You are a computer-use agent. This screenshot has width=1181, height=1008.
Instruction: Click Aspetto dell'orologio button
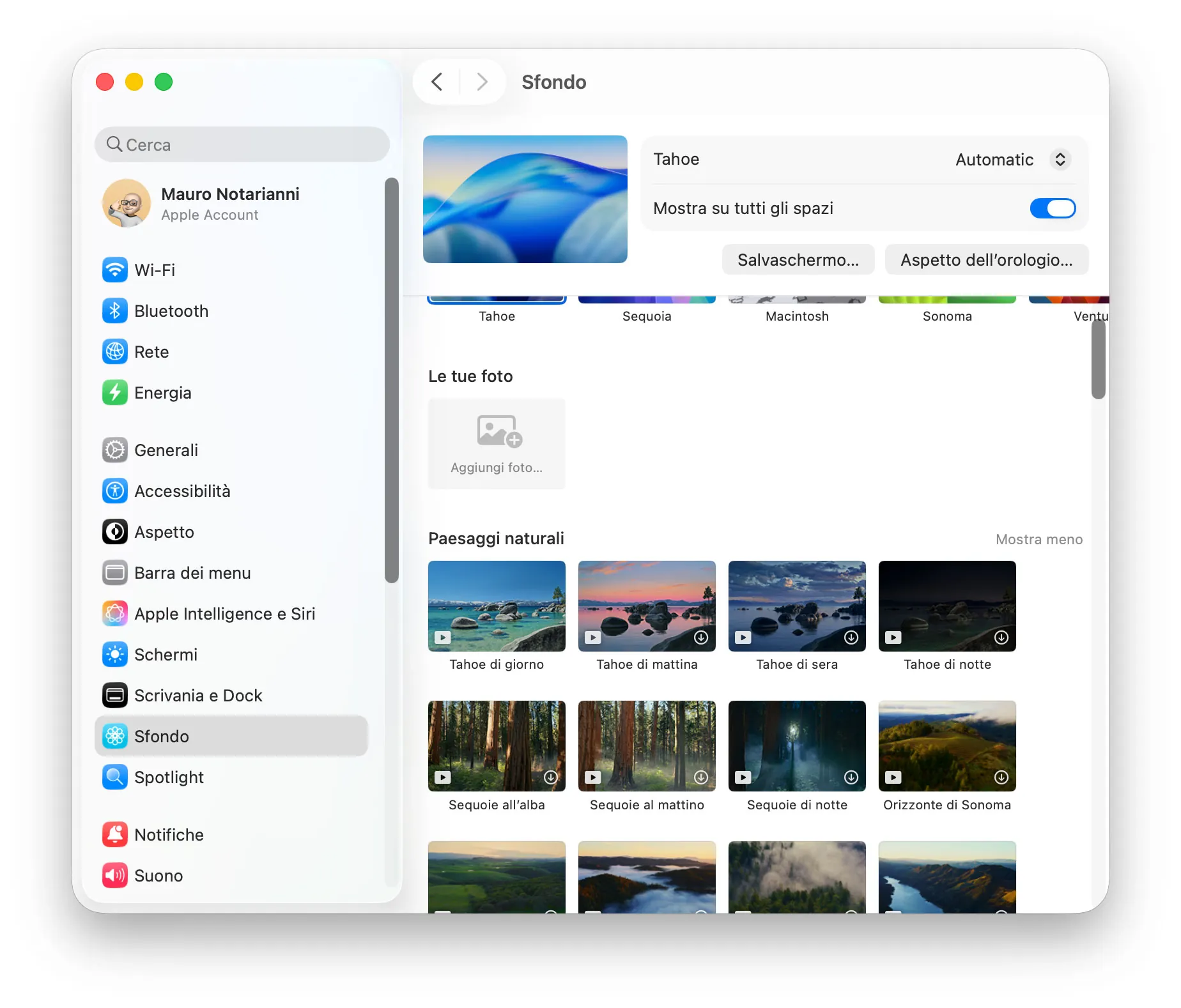[986, 259]
